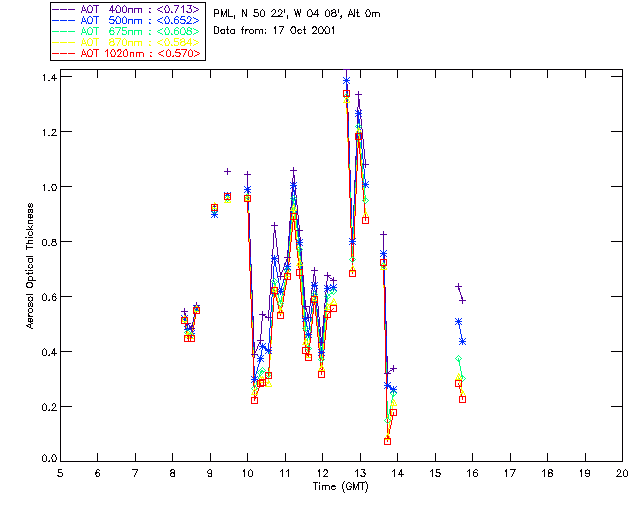Click the 0.6 y-axis tick label
The height and width of the screenshot is (512, 640).
tap(49, 297)
